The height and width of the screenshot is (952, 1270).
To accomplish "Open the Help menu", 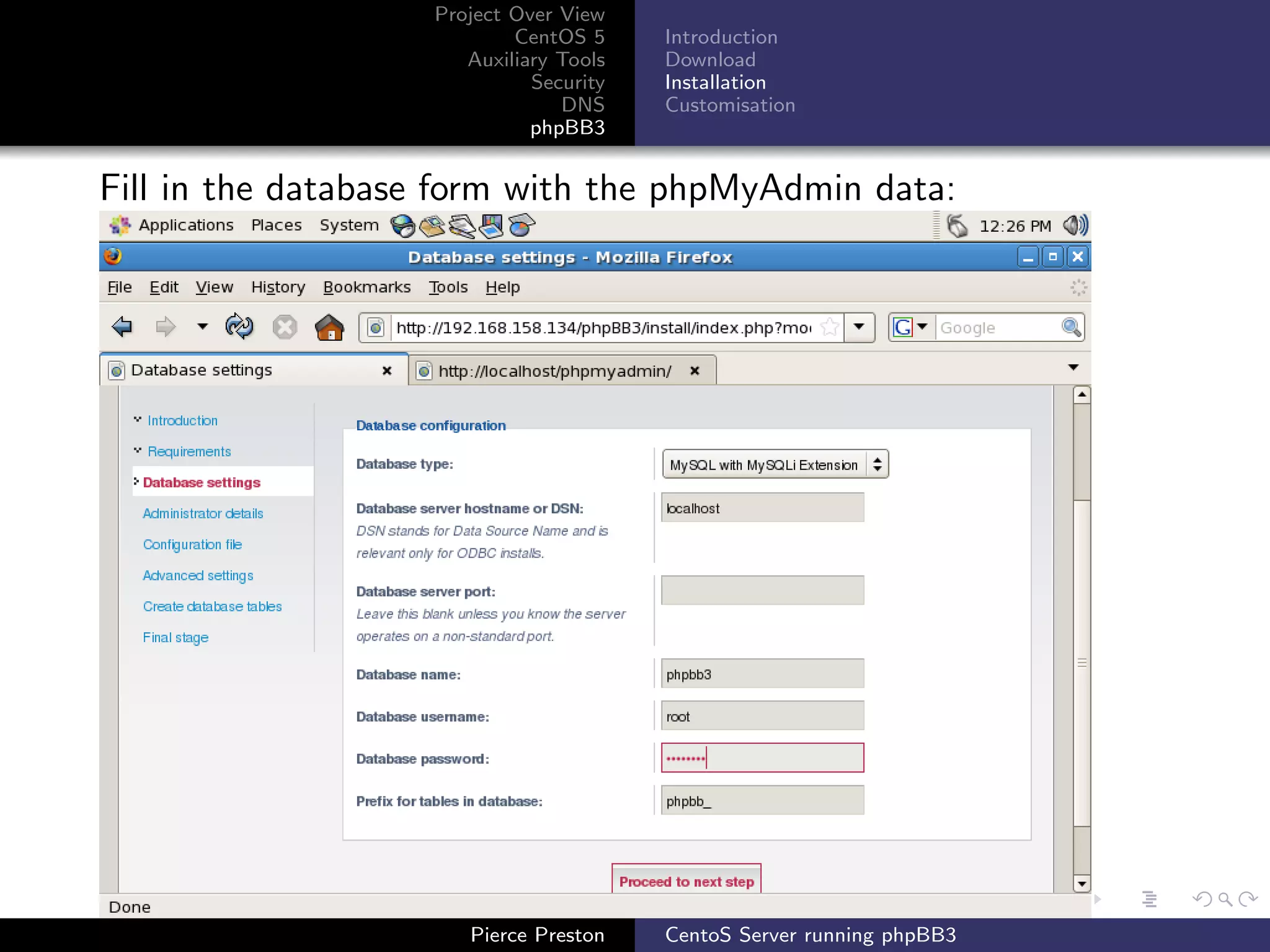I will 502,288.
